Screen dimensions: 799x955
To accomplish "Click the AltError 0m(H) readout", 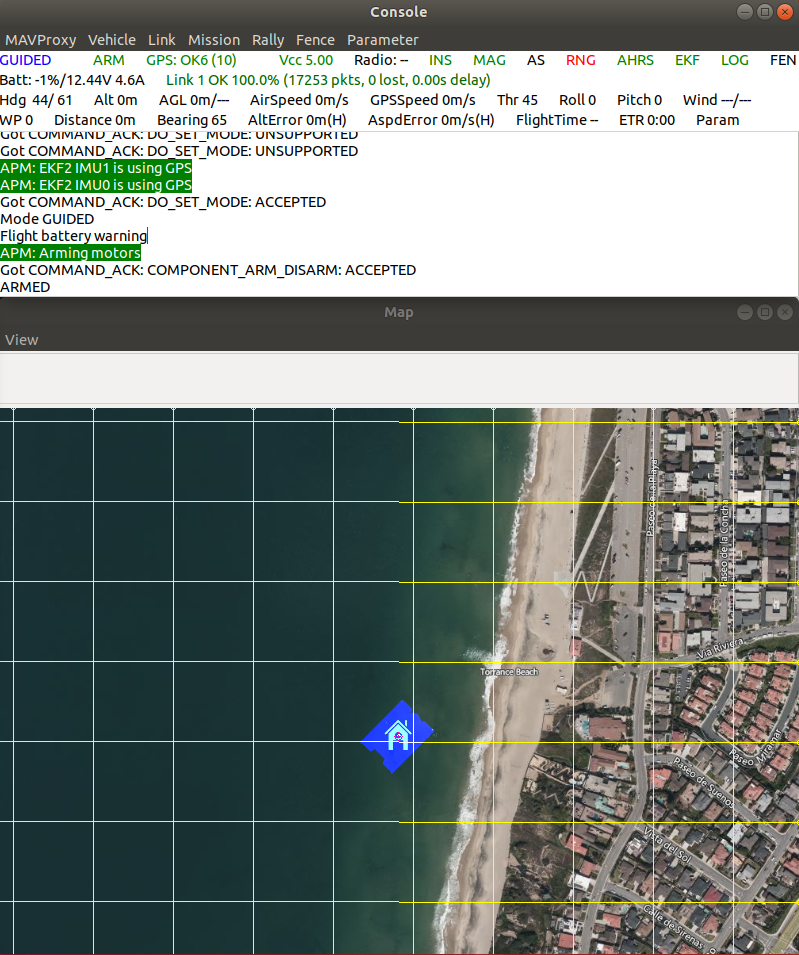I will (x=297, y=121).
